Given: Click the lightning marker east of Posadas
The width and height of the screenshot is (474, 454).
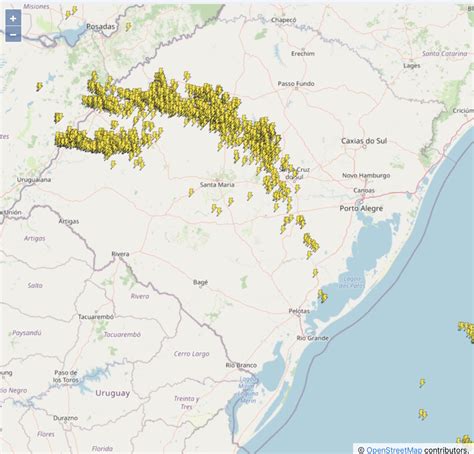Looking at the screenshot, I should [128, 26].
